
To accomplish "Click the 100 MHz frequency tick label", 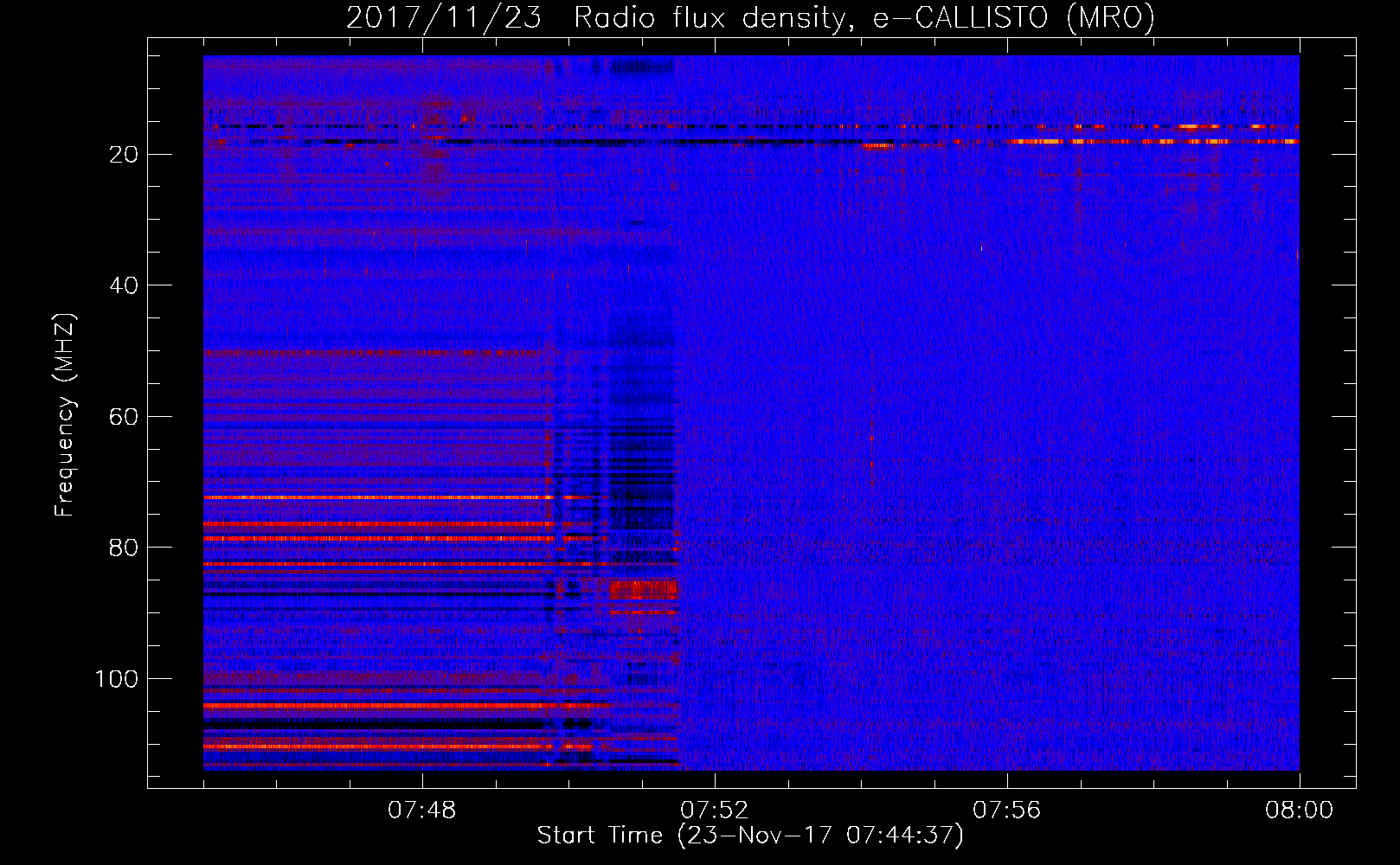I will (117, 679).
